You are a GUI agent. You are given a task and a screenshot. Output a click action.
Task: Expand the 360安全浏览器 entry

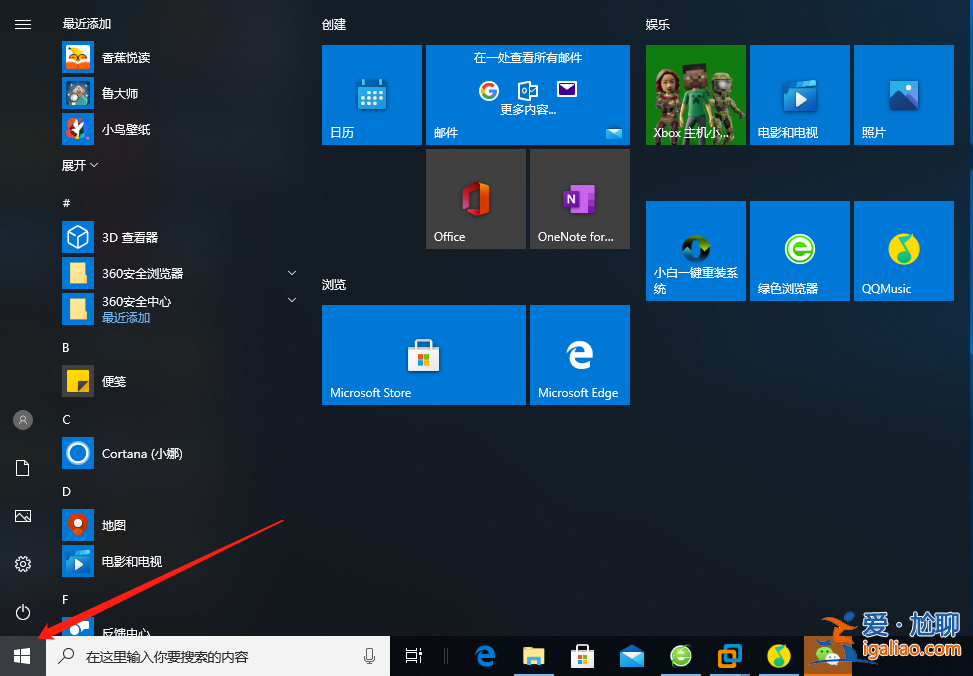pos(291,273)
